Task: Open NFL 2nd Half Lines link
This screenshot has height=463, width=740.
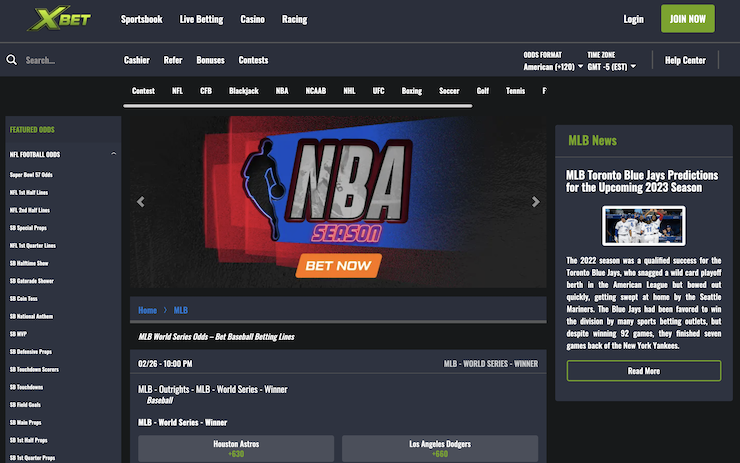Action: tap(30, 210)
